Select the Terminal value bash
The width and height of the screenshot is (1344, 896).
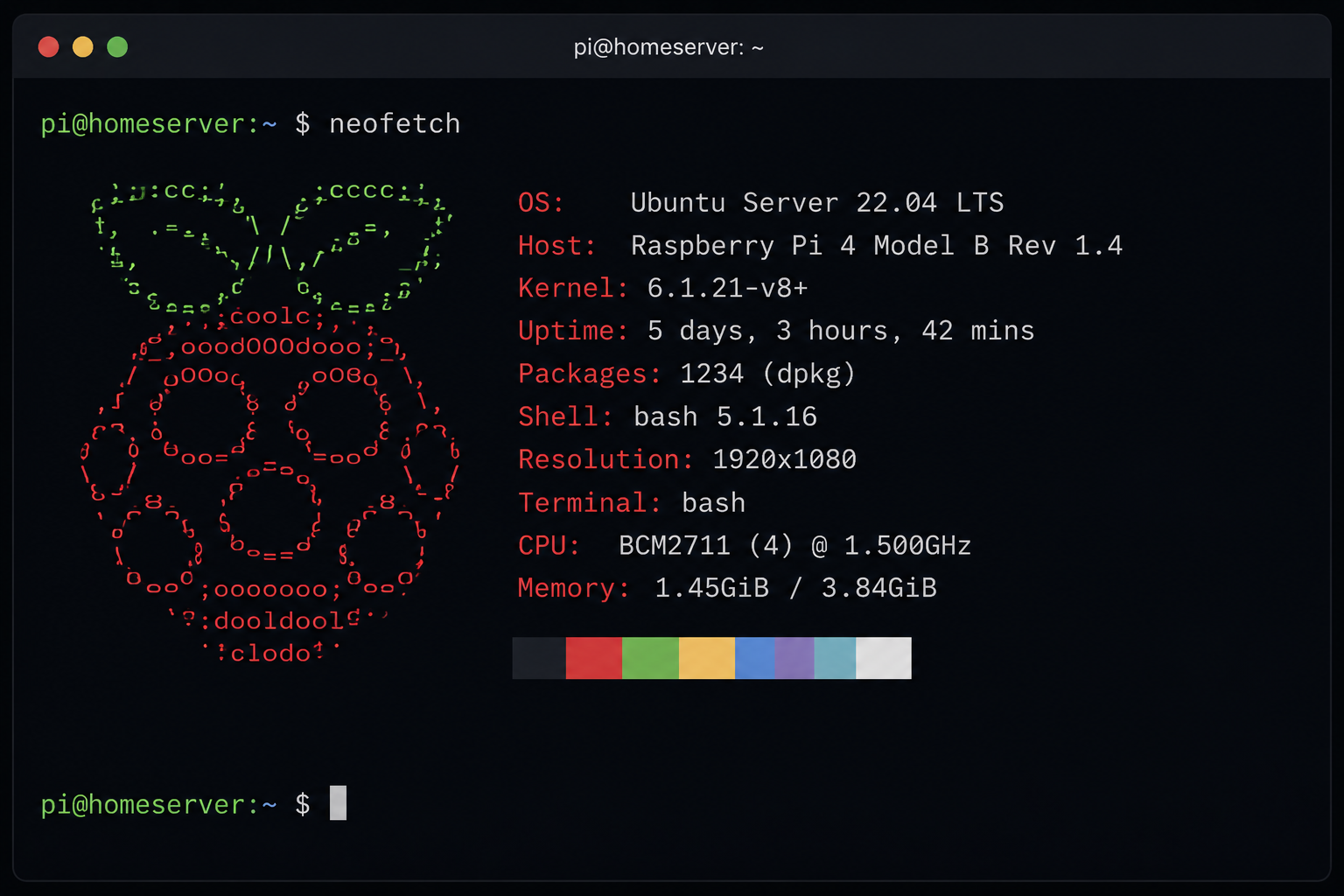coord(714,502)
